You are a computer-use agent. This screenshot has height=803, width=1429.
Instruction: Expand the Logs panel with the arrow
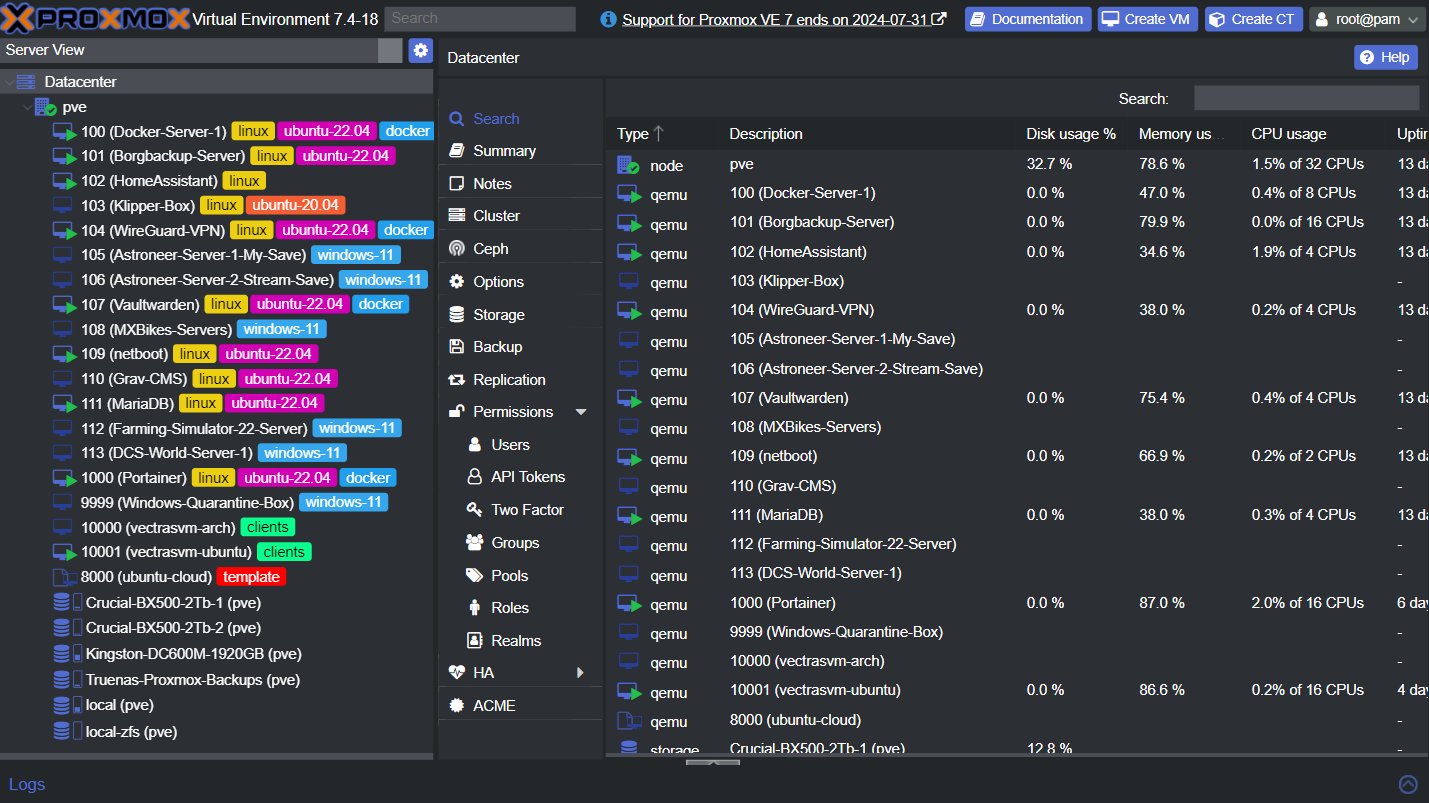click(1408, 784)
